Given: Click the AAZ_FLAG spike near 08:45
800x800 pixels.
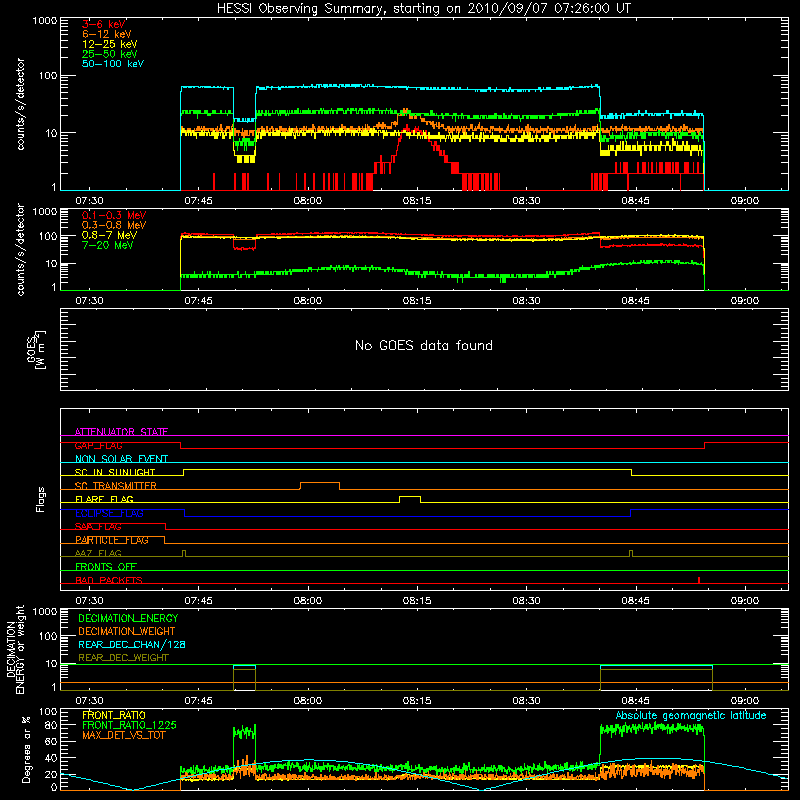Looking at the screenshot, I should click(x=631, y=553).
